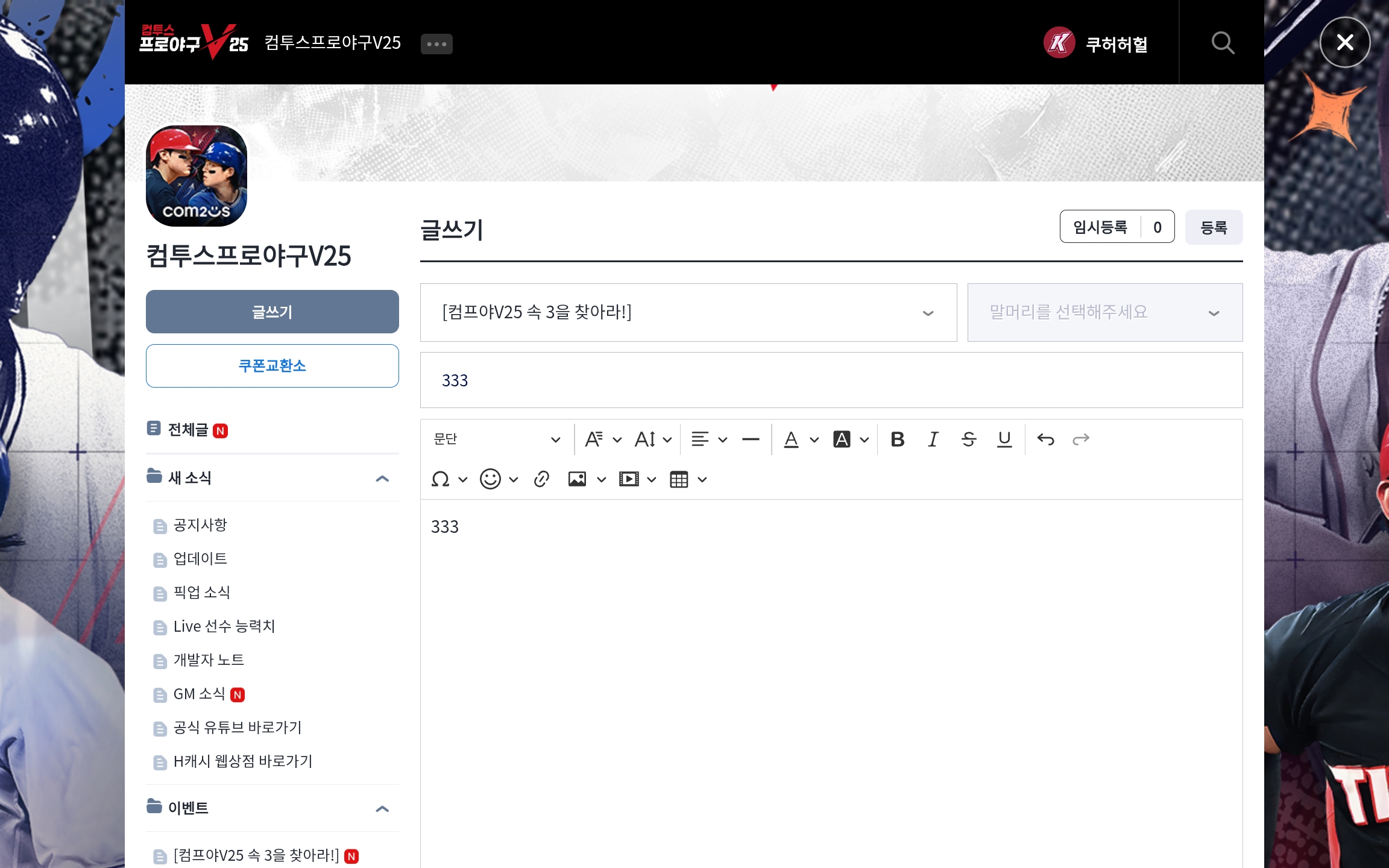This screenshot has height=868, width=1389.
Task: Click the 컴투스프로야구V25 header title text
Action: pos(333,43)
